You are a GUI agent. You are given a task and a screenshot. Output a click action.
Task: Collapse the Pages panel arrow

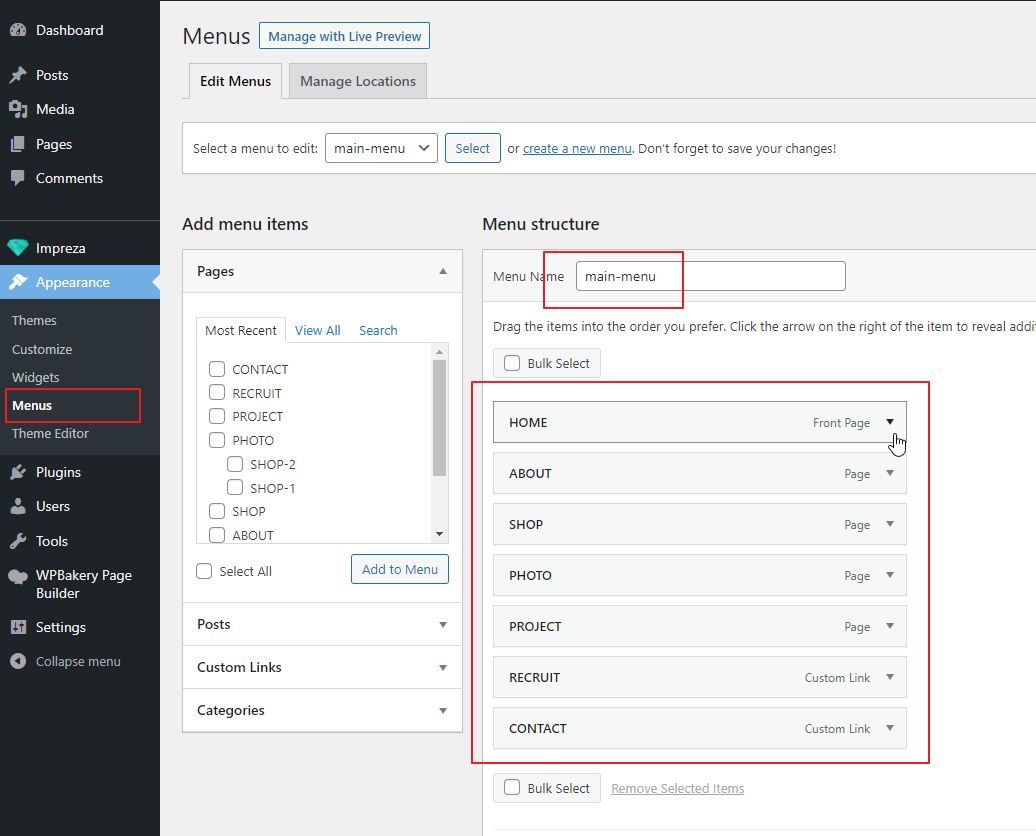tap(443, 271)
